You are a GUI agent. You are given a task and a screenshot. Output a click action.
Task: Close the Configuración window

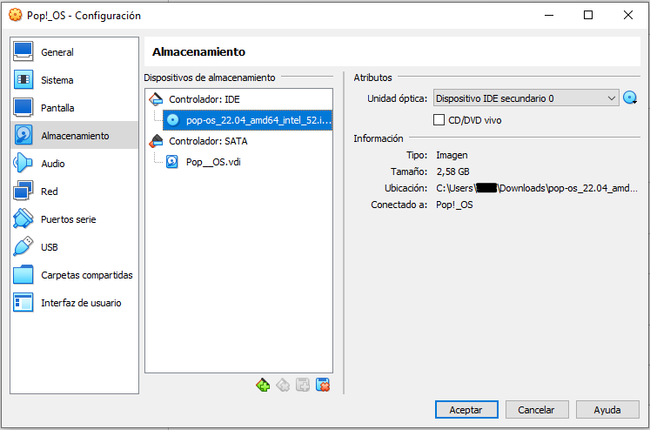click(x=628, y=15)
